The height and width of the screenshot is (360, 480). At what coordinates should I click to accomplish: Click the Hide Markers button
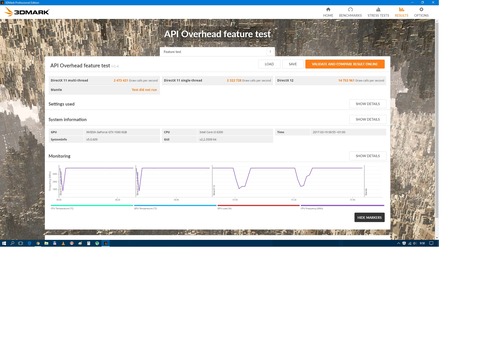coord(369,217)
